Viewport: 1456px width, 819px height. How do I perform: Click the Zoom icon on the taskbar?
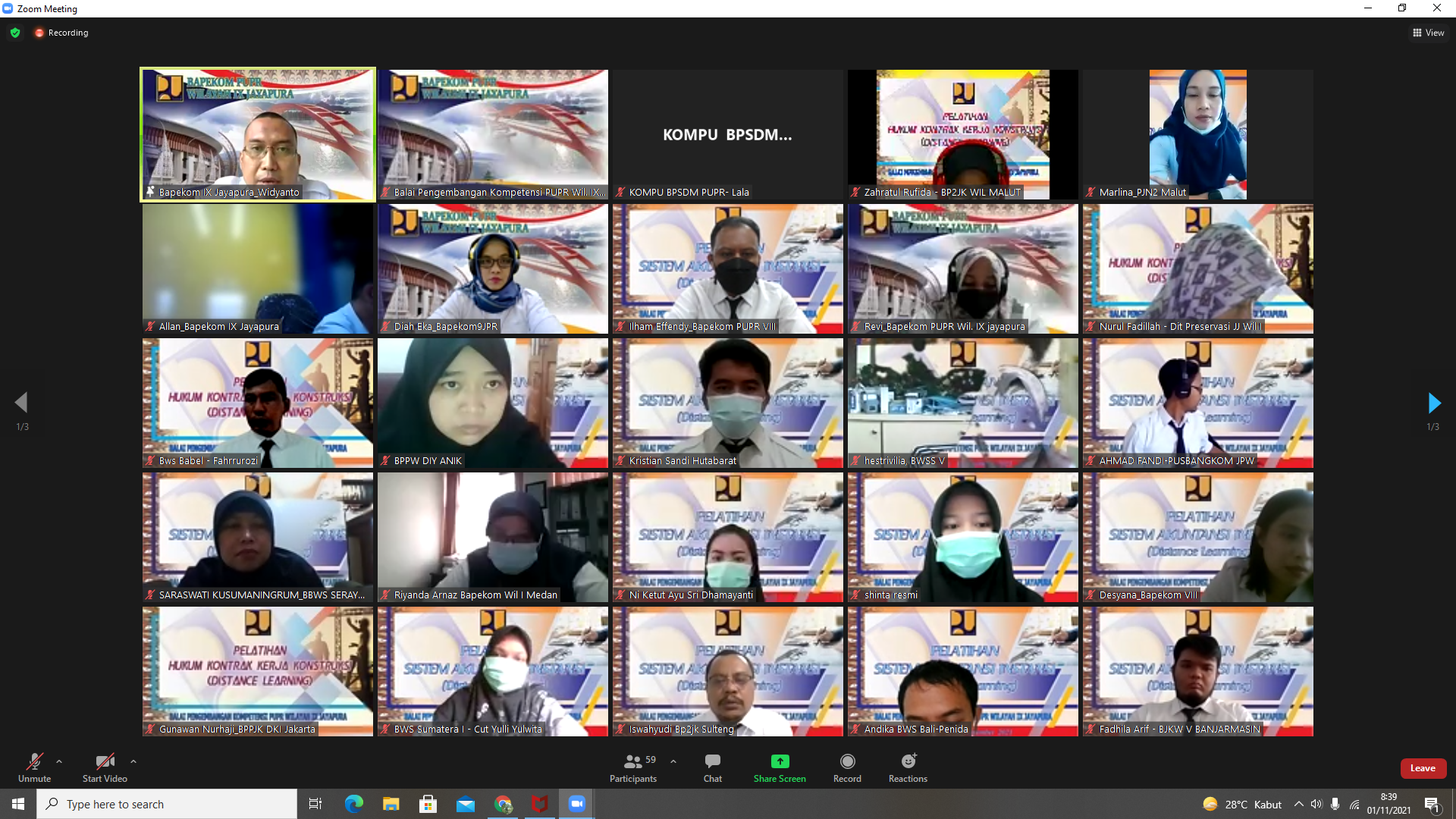(577, 804)
